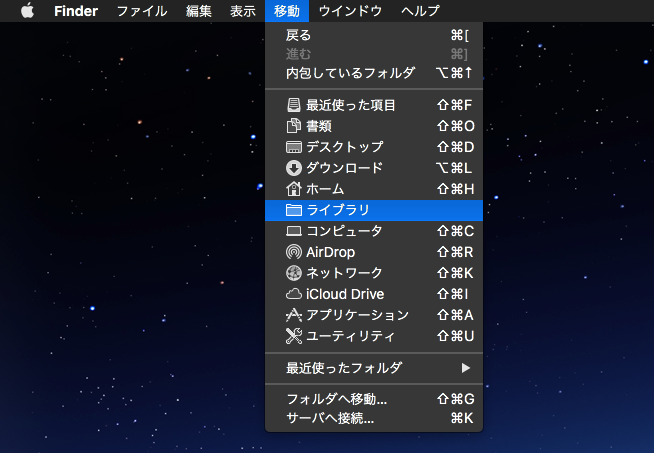Click the ユーティリティ tools icon
The height and width of the screenshot is (453, 654).
click(294, 336)
